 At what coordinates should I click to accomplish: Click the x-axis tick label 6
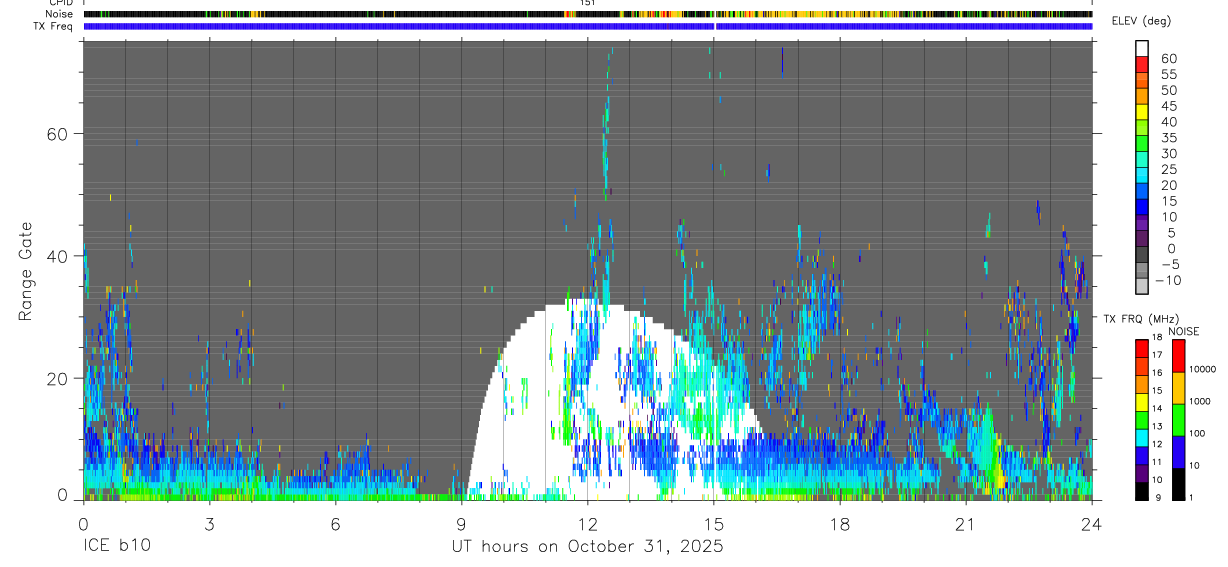pyautogui.click(x=335, y=524)
